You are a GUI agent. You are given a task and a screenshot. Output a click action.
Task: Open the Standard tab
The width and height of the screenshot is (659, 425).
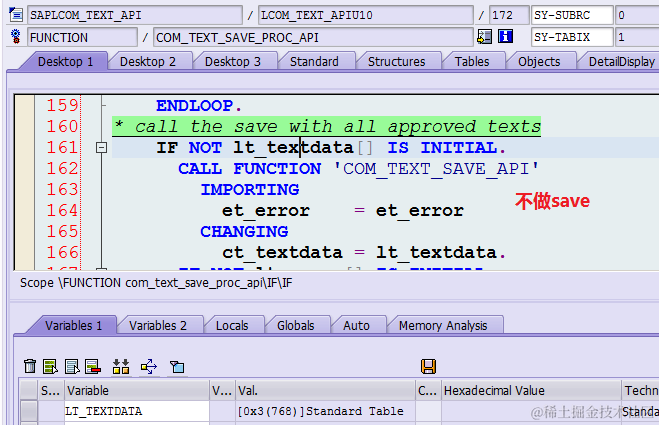[x=314, y=61]
